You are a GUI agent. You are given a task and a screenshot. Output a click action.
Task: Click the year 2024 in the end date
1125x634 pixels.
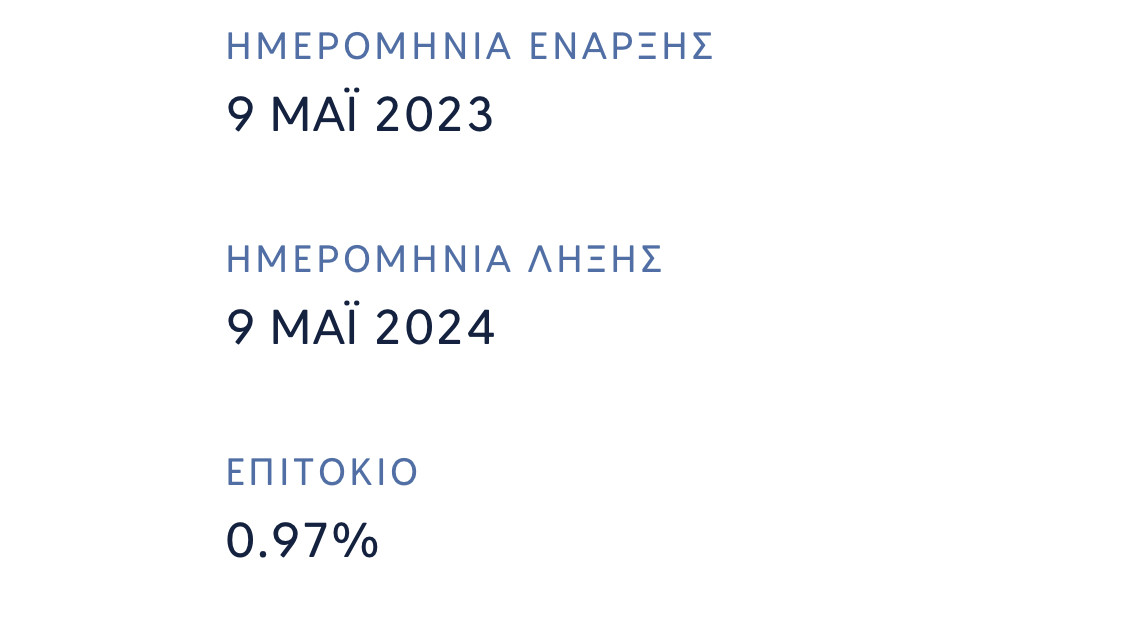tap(435, 328)
